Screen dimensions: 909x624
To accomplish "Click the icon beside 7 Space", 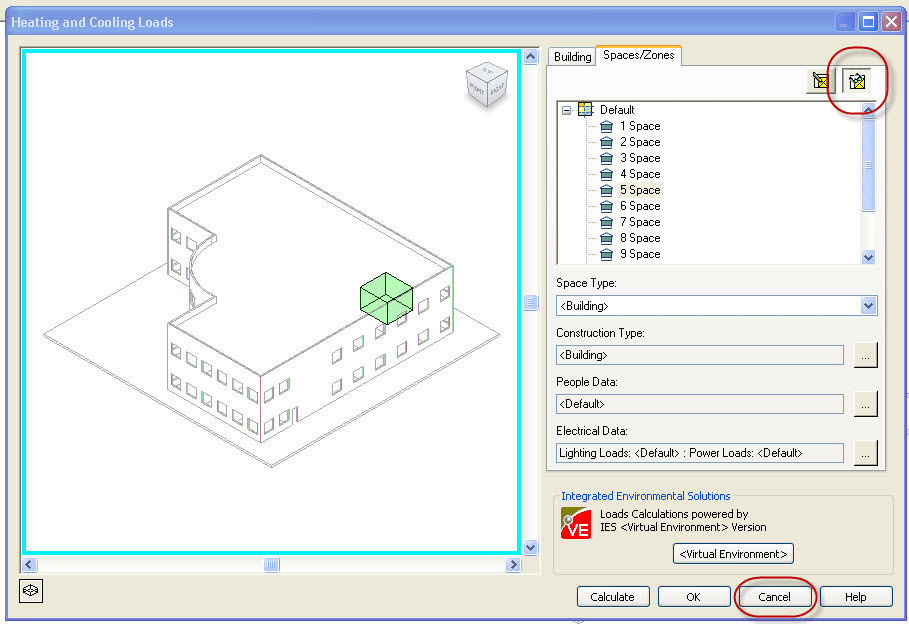I will click(x=606, y=222).
